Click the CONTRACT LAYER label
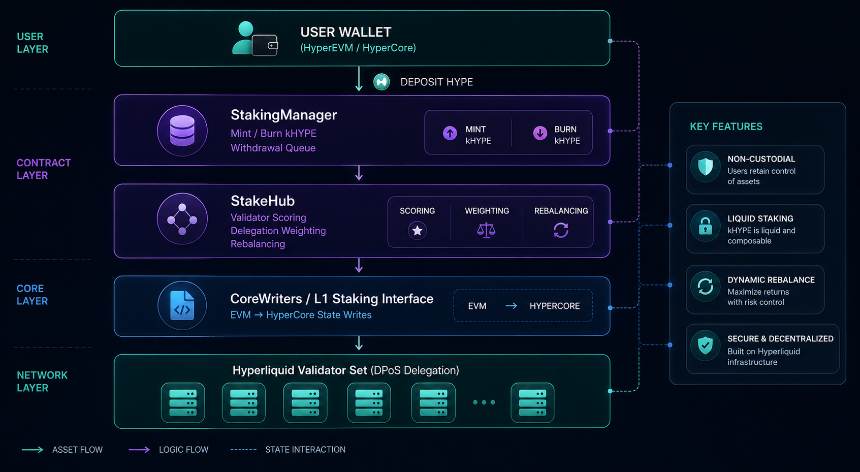The image size is (860, 472). click(43, 169)
